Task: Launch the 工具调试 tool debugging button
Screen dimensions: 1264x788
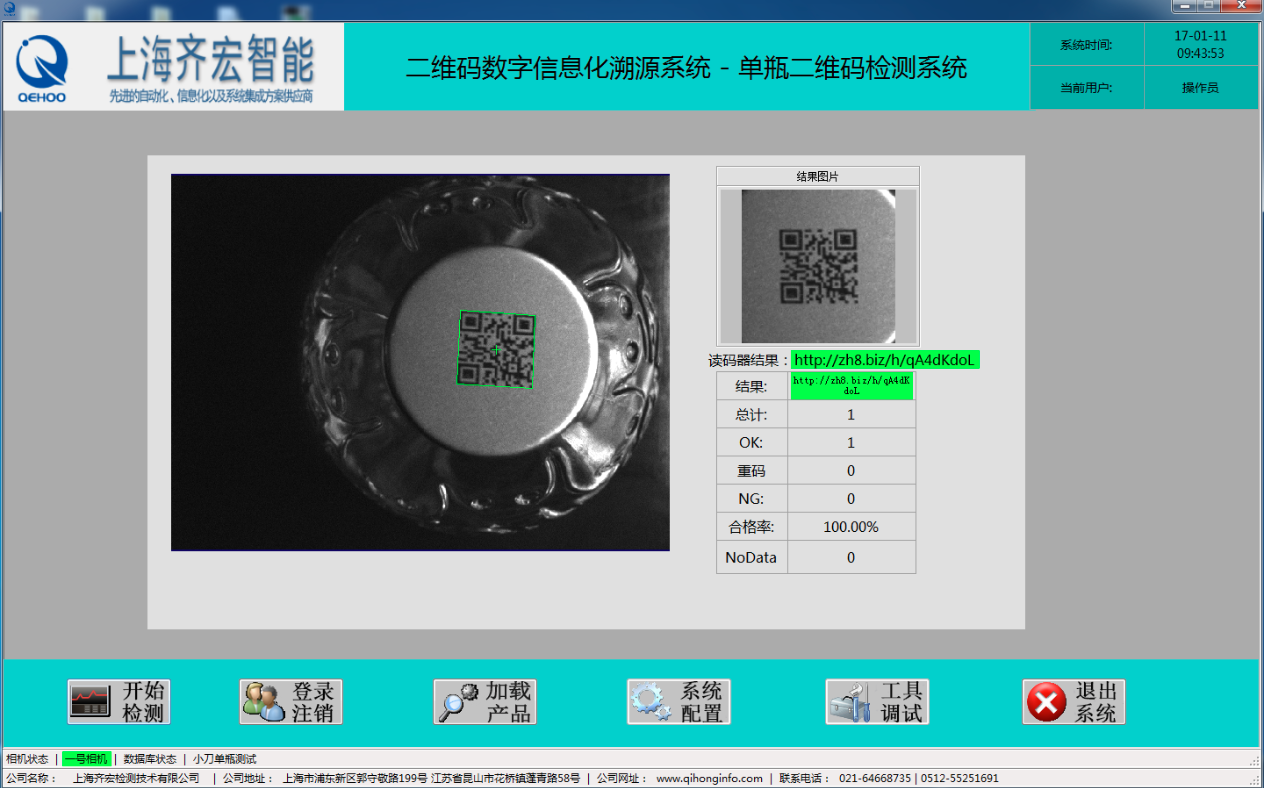Action: coord(877,702)
